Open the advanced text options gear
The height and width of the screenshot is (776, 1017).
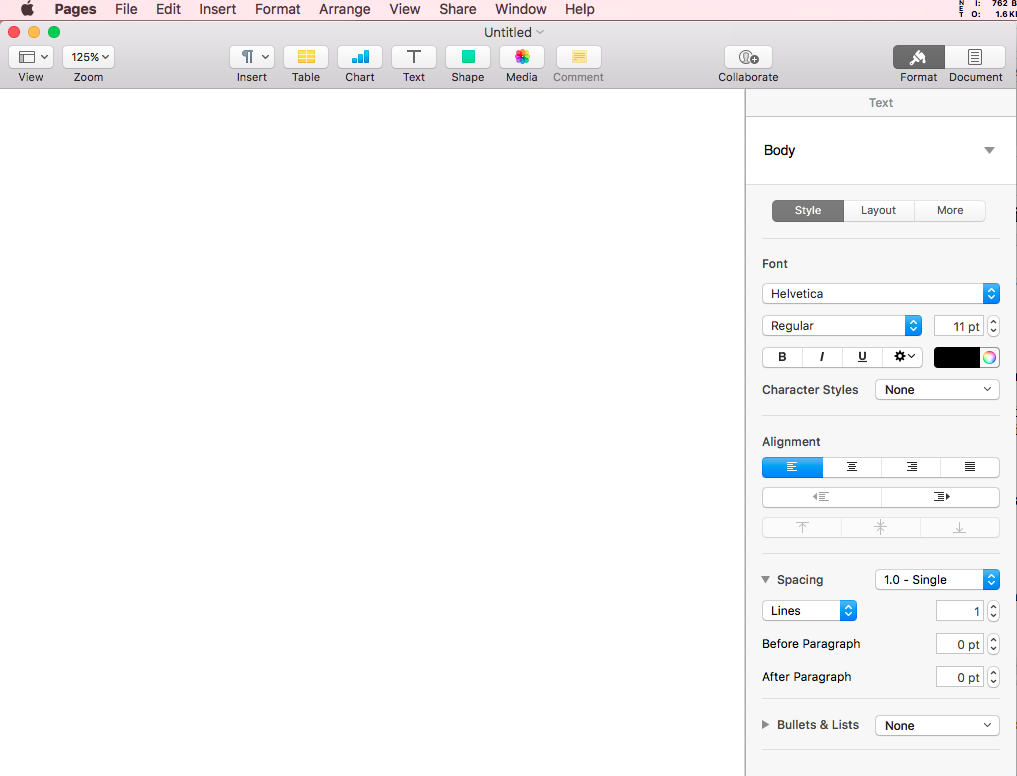pos(902,357)
